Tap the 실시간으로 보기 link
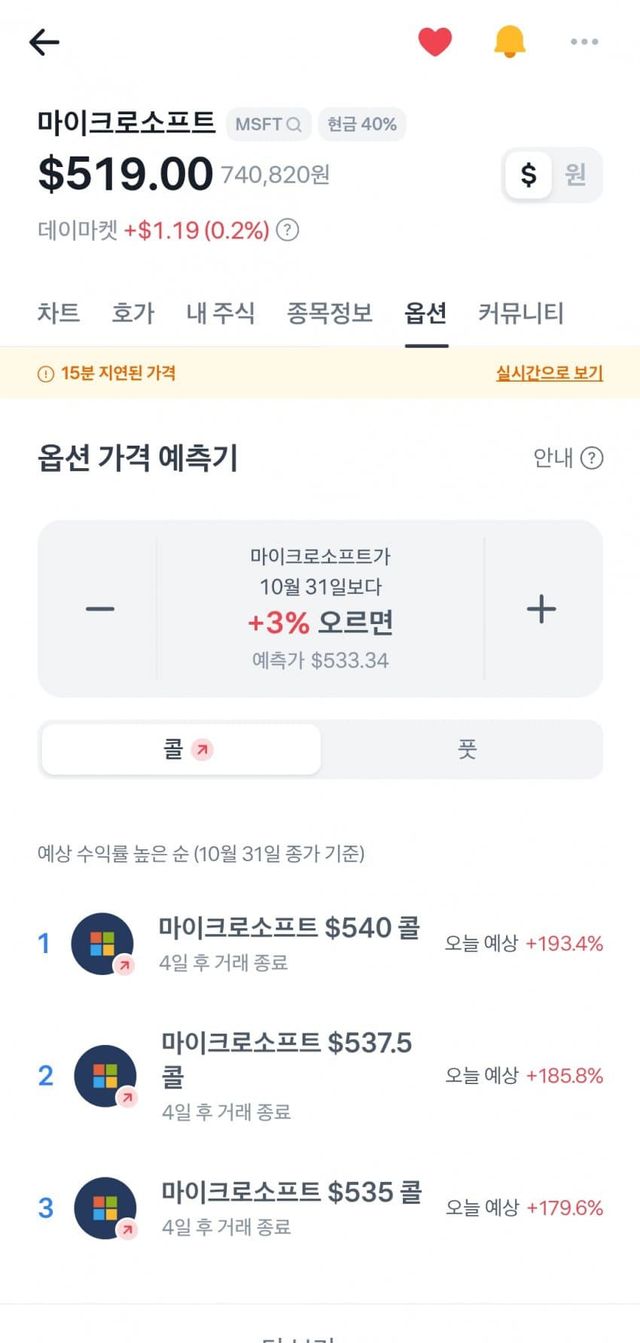 [x=549, y=373]
